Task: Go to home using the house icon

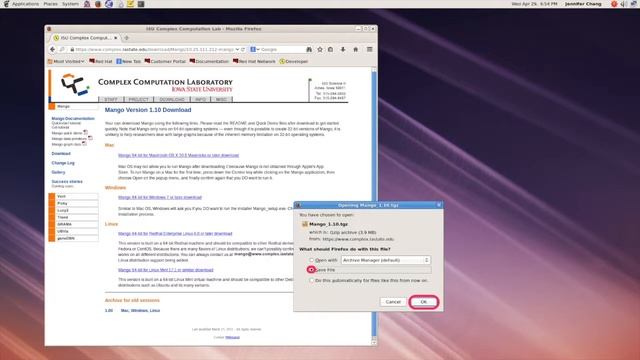Action: [356, 49]
